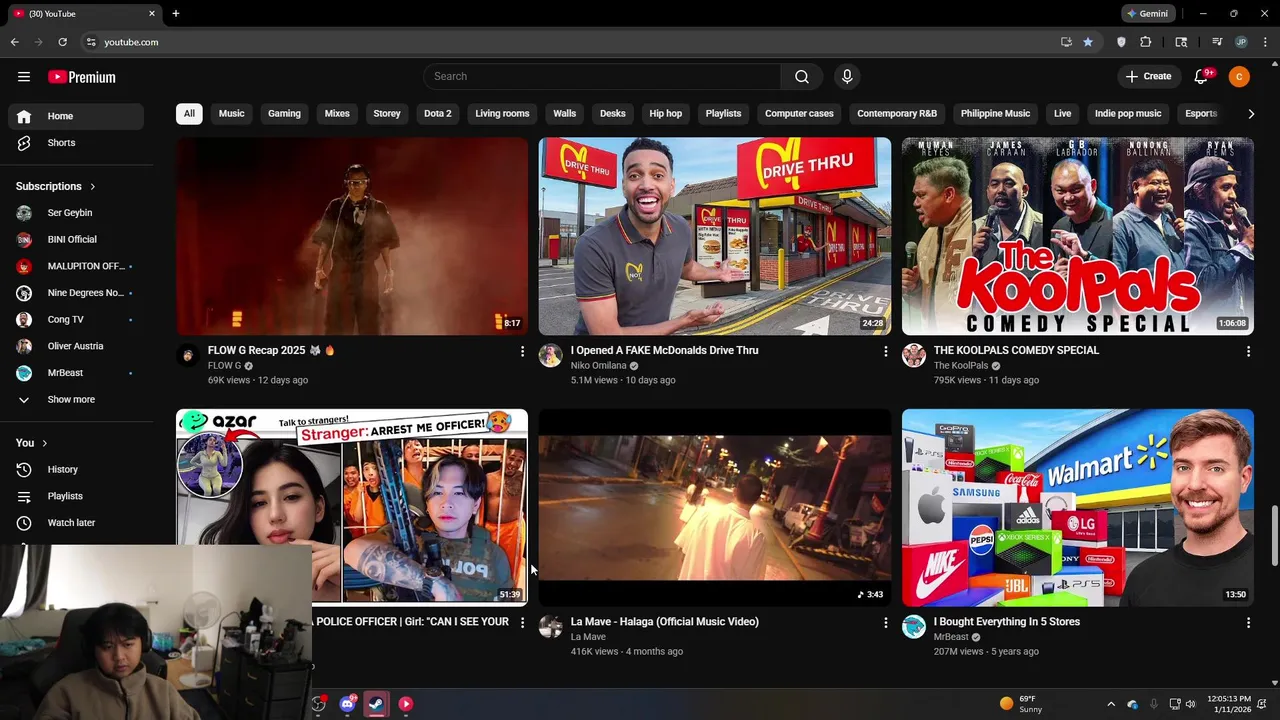Screen dimensions: 1280x720
Task: Open Nine Degrees No... subscription channel
Action: pyautogui.click(x=76, y=293)
